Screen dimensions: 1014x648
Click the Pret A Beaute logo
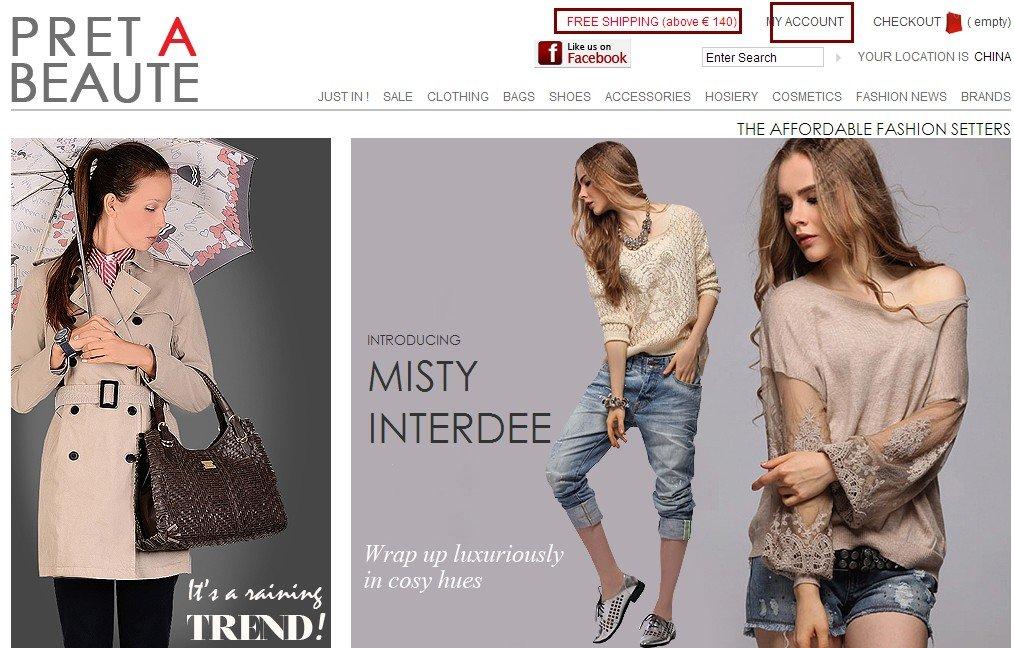pos(104,59)
